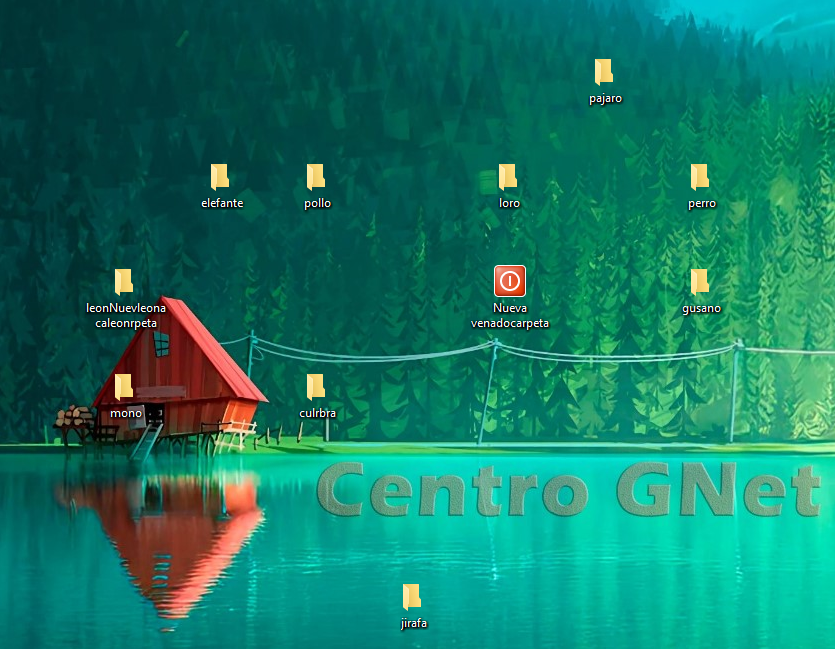Select the leonNuevleona caleonrpeta folder icon

click(124, 282)
